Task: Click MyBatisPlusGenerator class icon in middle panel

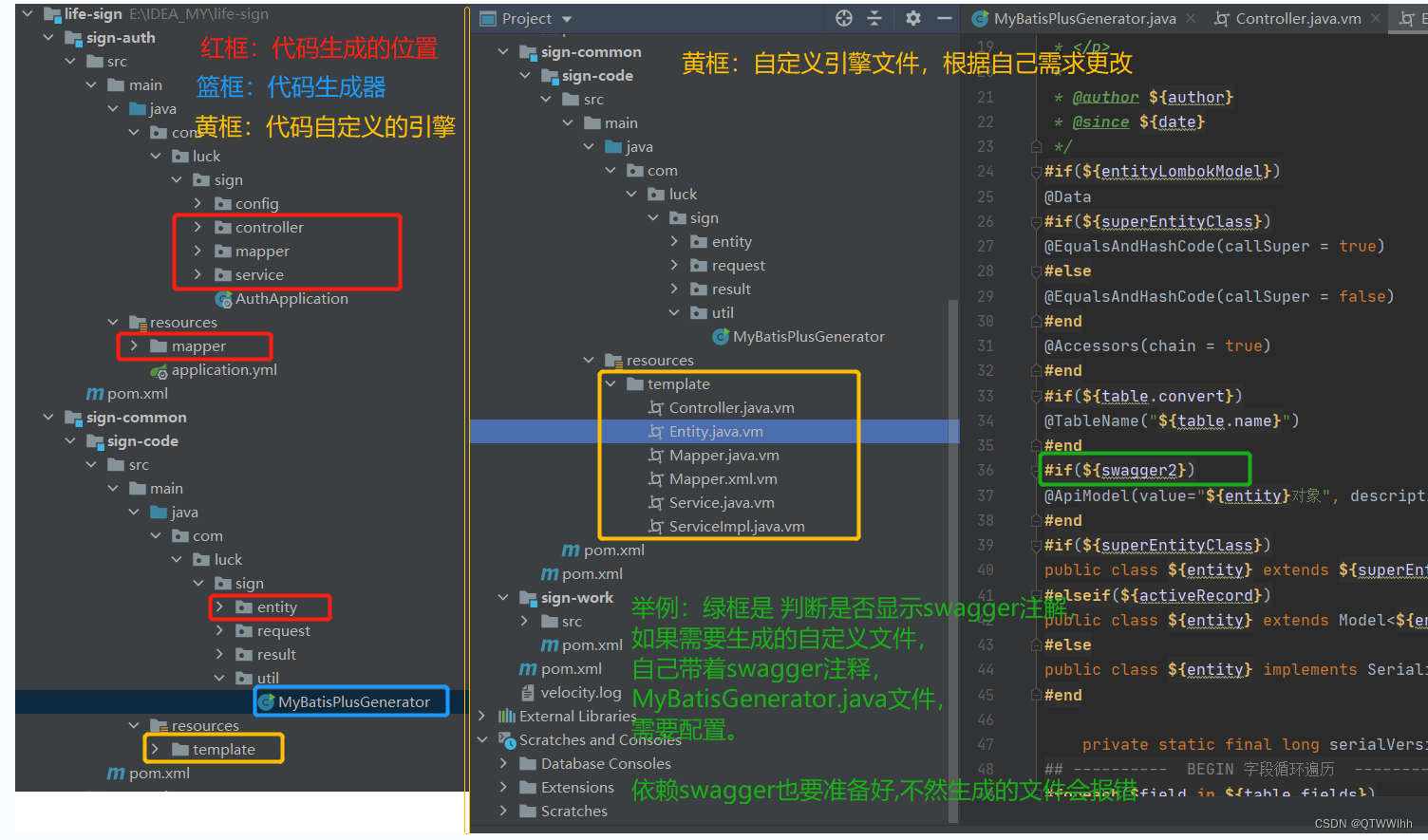Action: 721,337
